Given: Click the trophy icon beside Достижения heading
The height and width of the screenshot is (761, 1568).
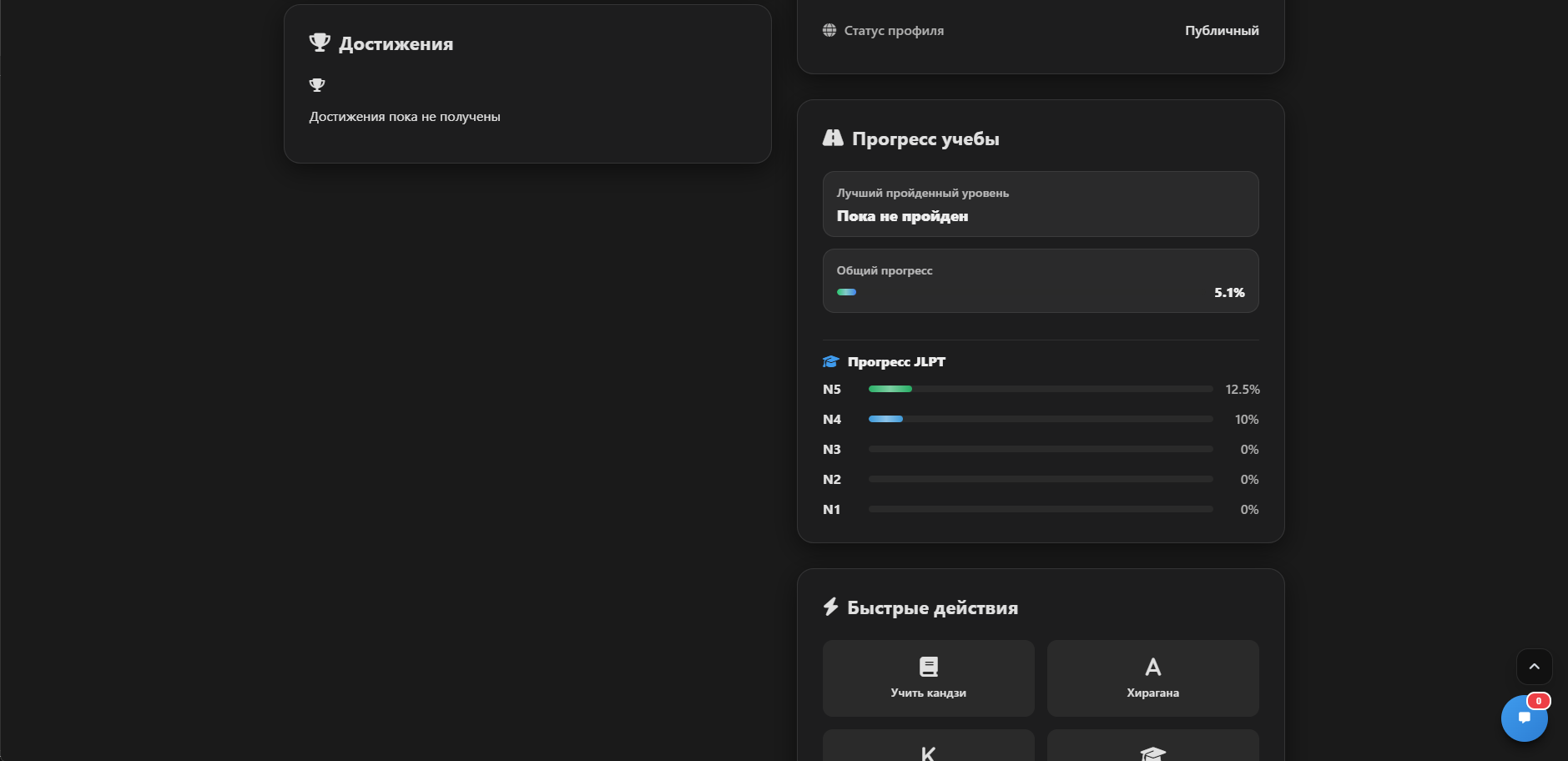Looking at the screenshot, I should (320, 43).
